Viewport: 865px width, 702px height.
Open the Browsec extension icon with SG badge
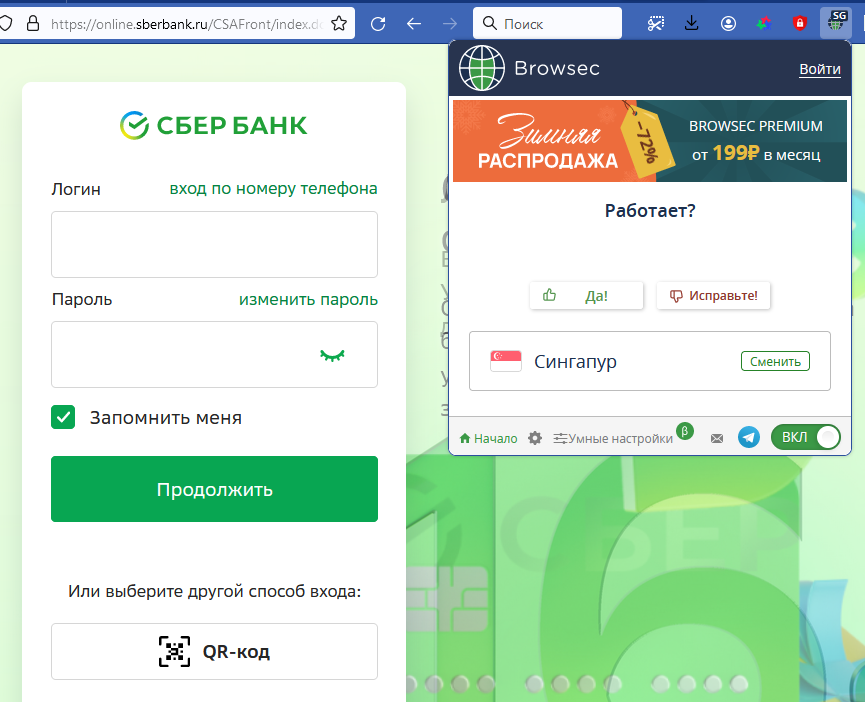click(x=836, y=23)
